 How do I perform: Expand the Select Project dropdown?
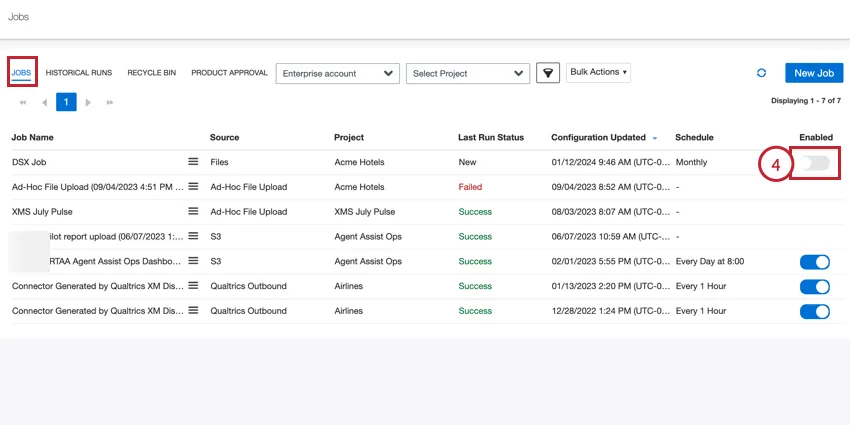[467, 73]
